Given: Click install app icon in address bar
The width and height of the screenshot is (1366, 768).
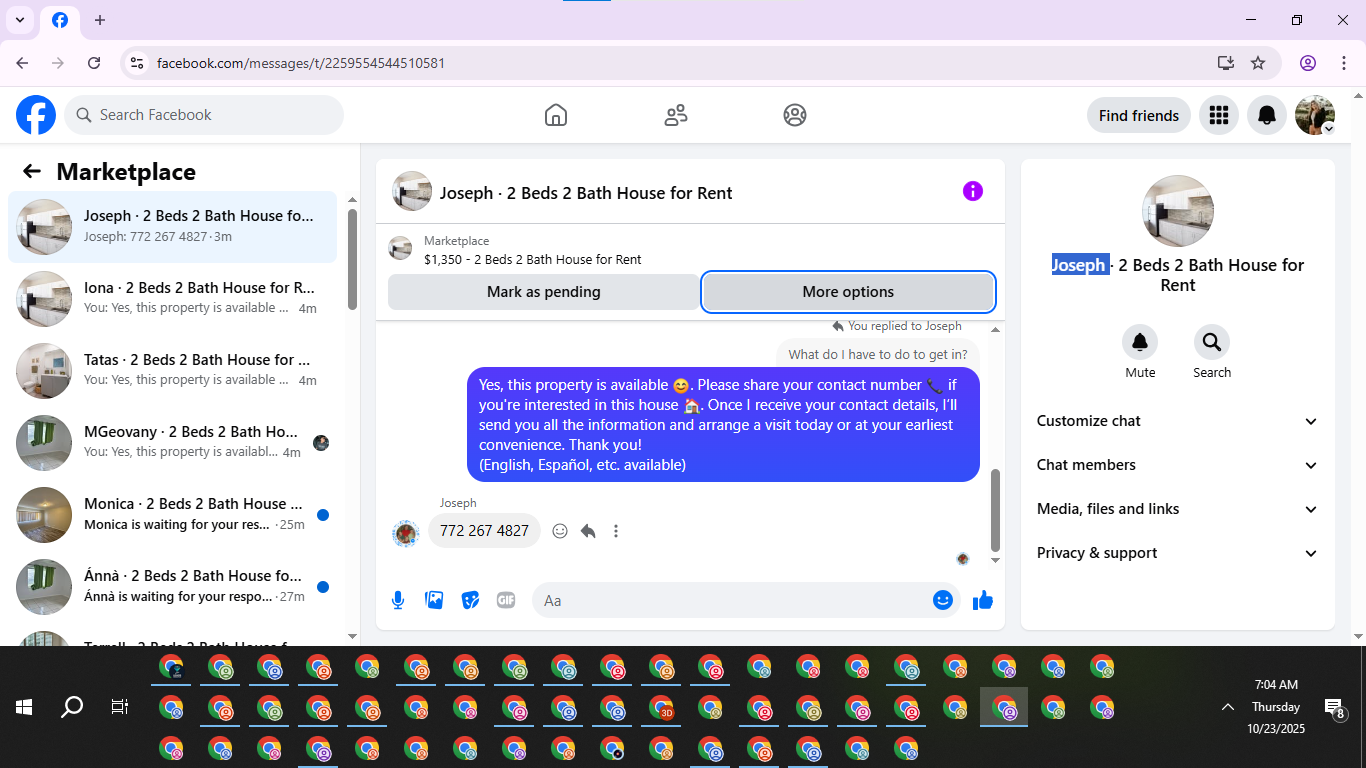Looking at the screenshot, I should 1226,63.
